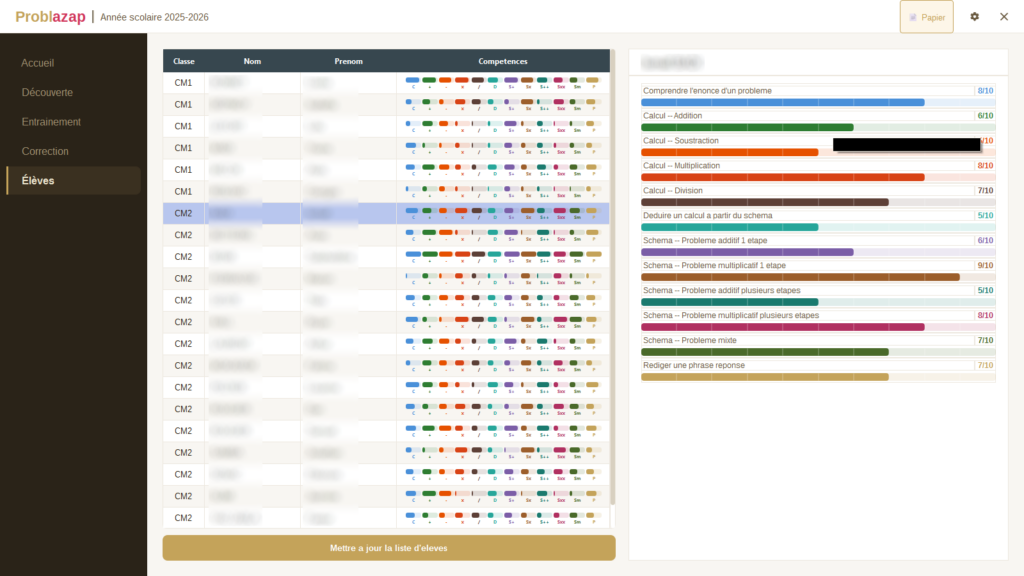Select the Calcul -- Division label
This screenshot has height=576, width=1024.
pos(673,191)
